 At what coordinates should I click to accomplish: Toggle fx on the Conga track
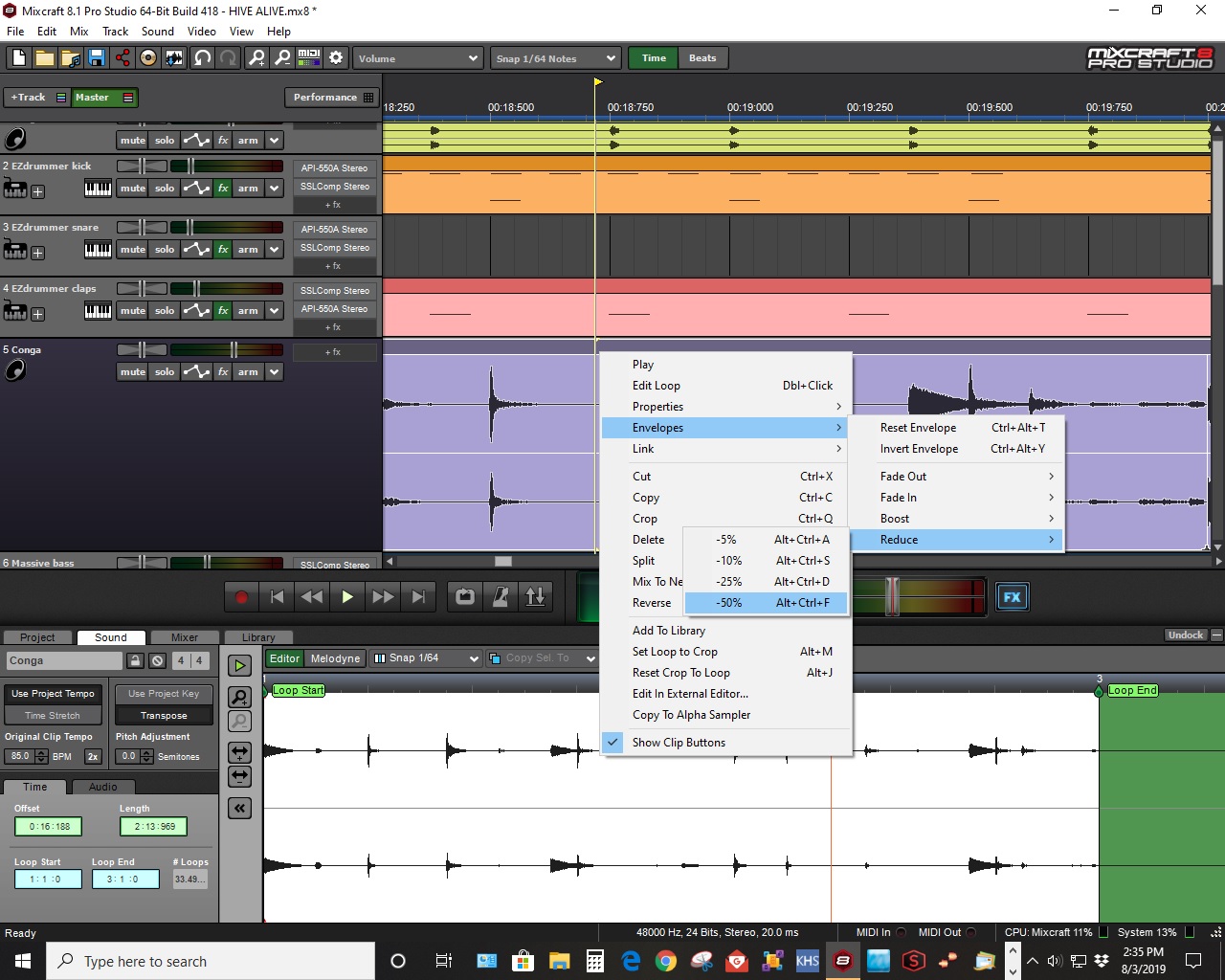pyautogui.click(x=223, y=372)
